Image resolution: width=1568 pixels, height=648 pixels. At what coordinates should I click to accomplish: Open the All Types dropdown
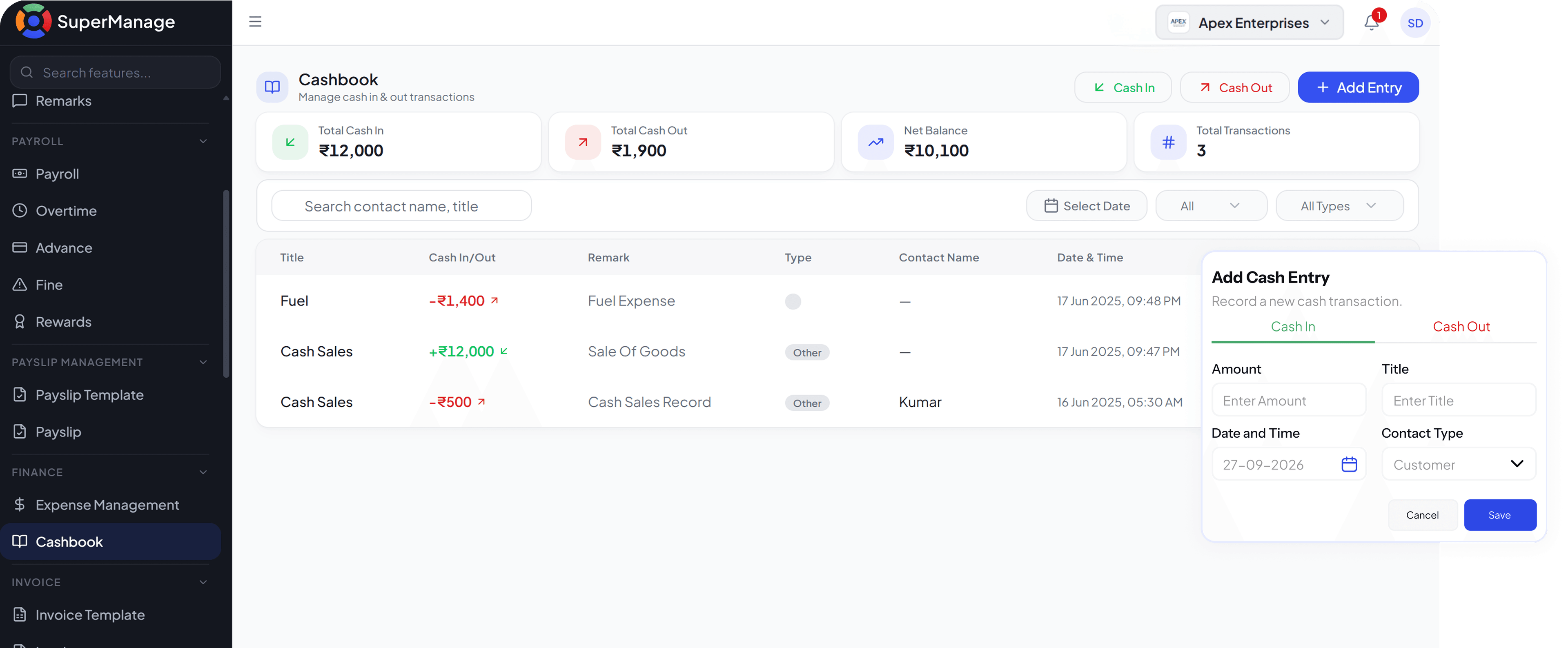coord(1339,206)
